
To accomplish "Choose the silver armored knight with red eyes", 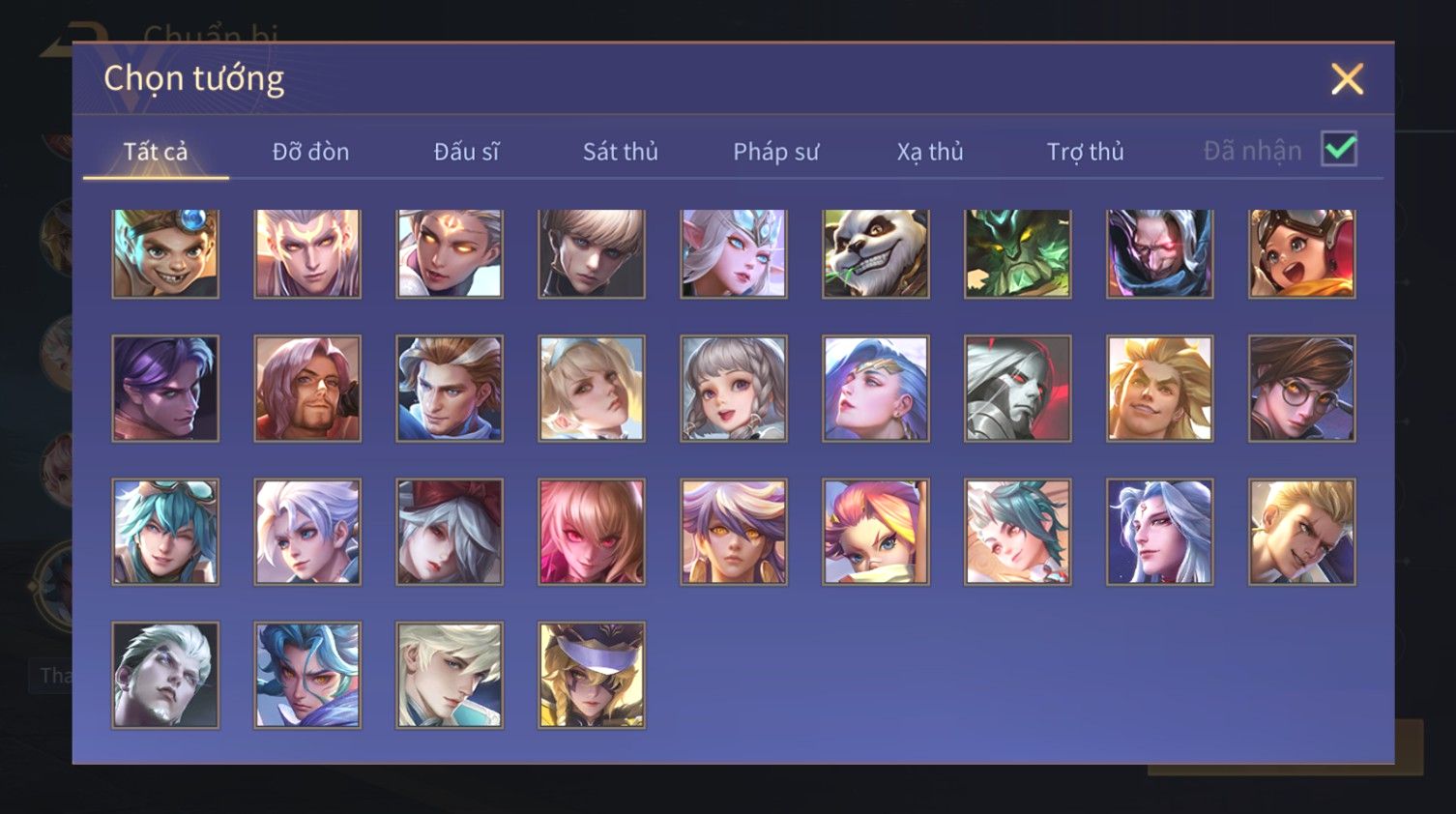I will pyautogui.click(x=1018, y=389).
